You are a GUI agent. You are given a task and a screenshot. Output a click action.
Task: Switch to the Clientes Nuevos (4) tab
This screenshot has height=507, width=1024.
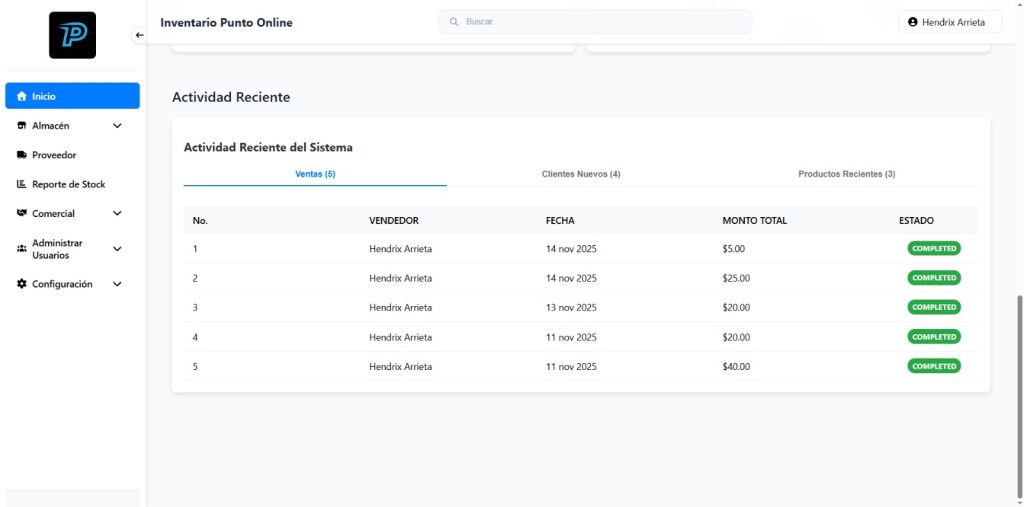581,174
